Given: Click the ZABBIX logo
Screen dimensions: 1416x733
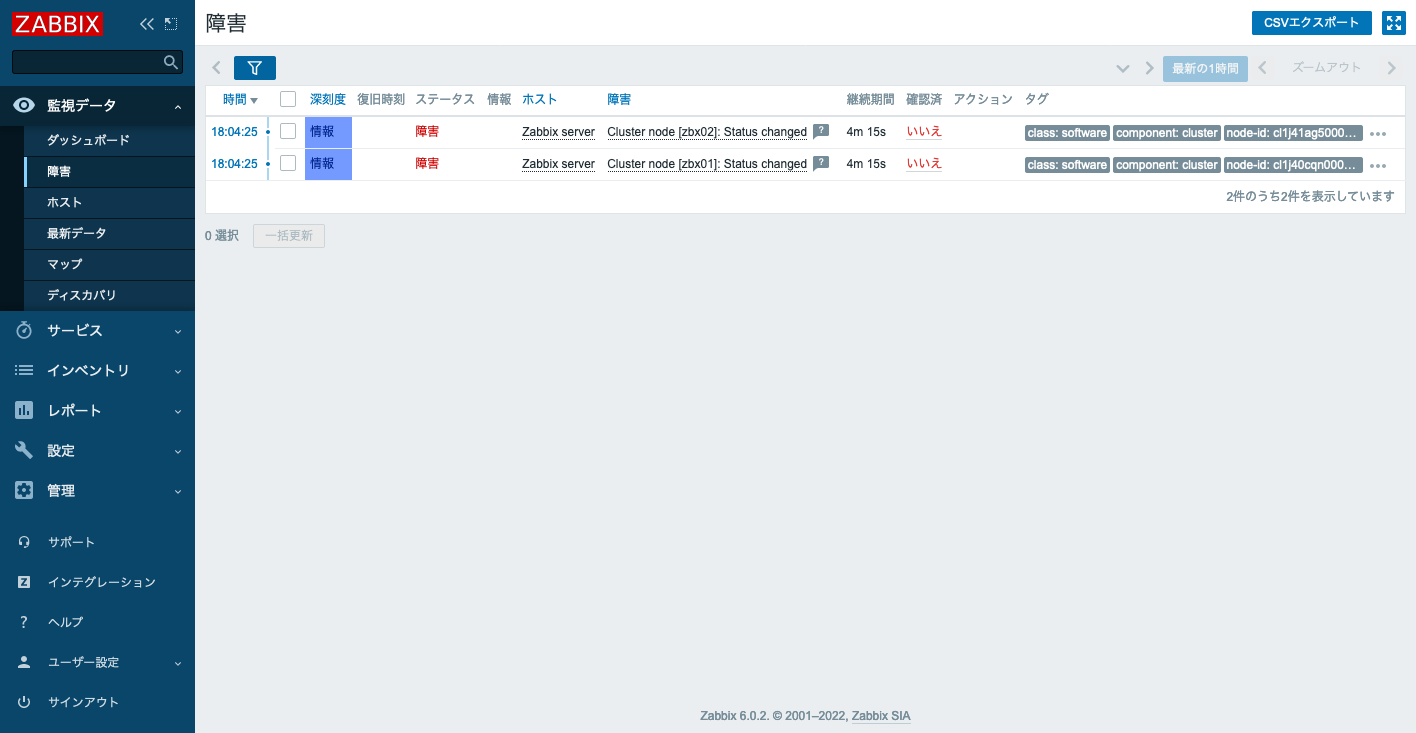Looking at the screenshot, I should (57, 22).
